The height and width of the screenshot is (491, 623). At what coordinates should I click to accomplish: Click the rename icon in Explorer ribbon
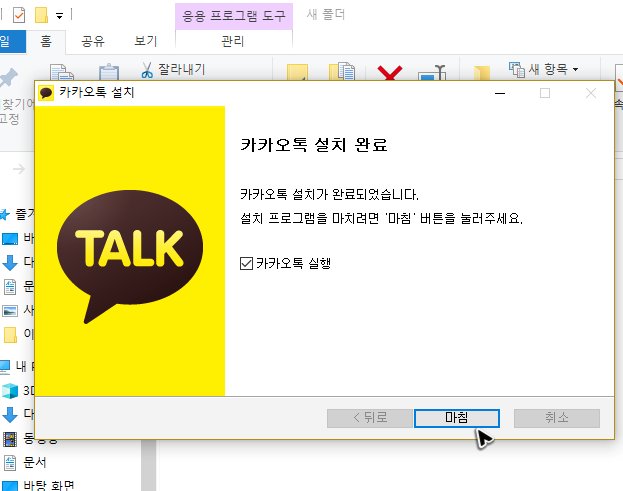[432, 73]
